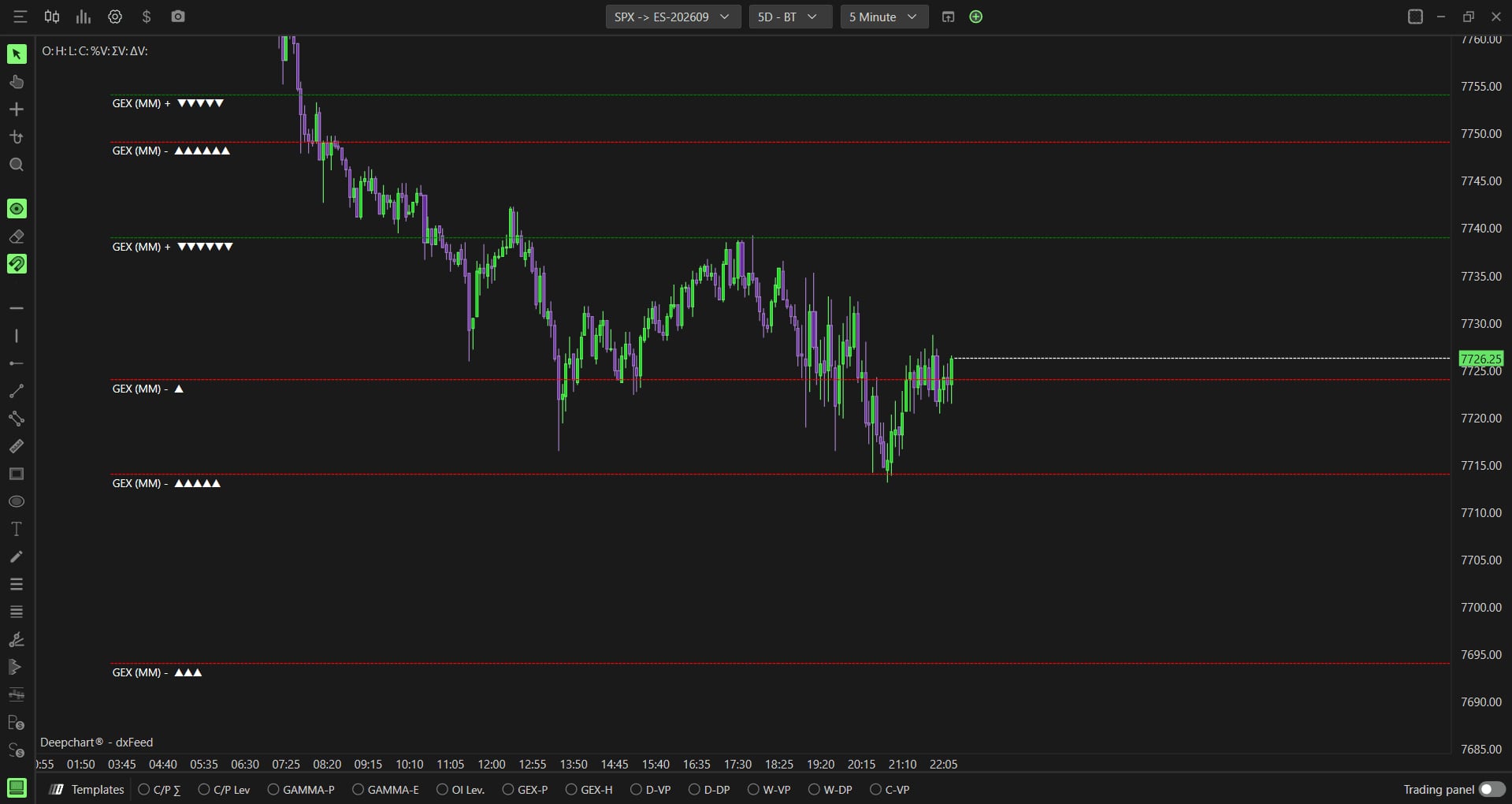Select the W-DP radio option

point(830,789)
